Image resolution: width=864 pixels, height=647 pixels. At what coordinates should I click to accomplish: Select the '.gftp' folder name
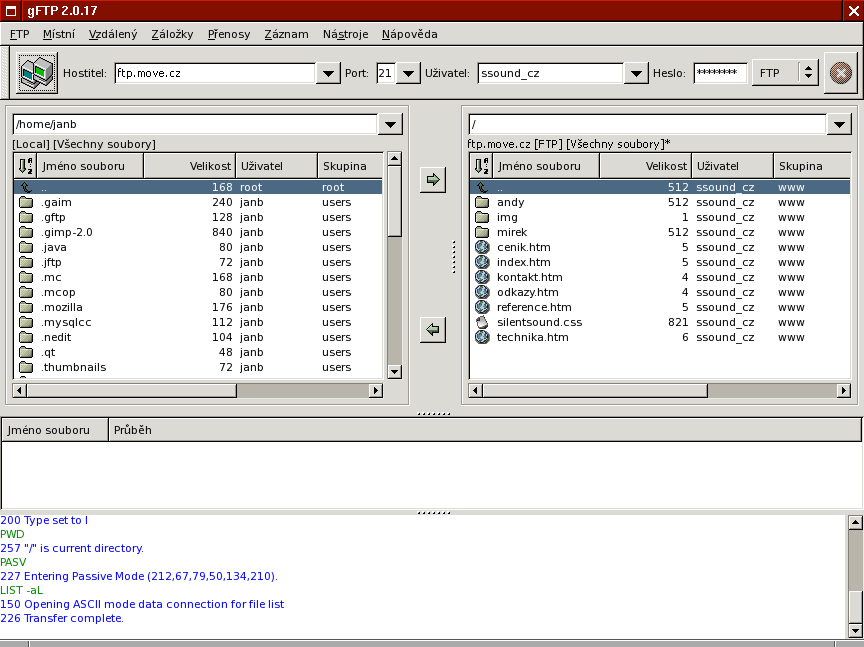[53, 217]
